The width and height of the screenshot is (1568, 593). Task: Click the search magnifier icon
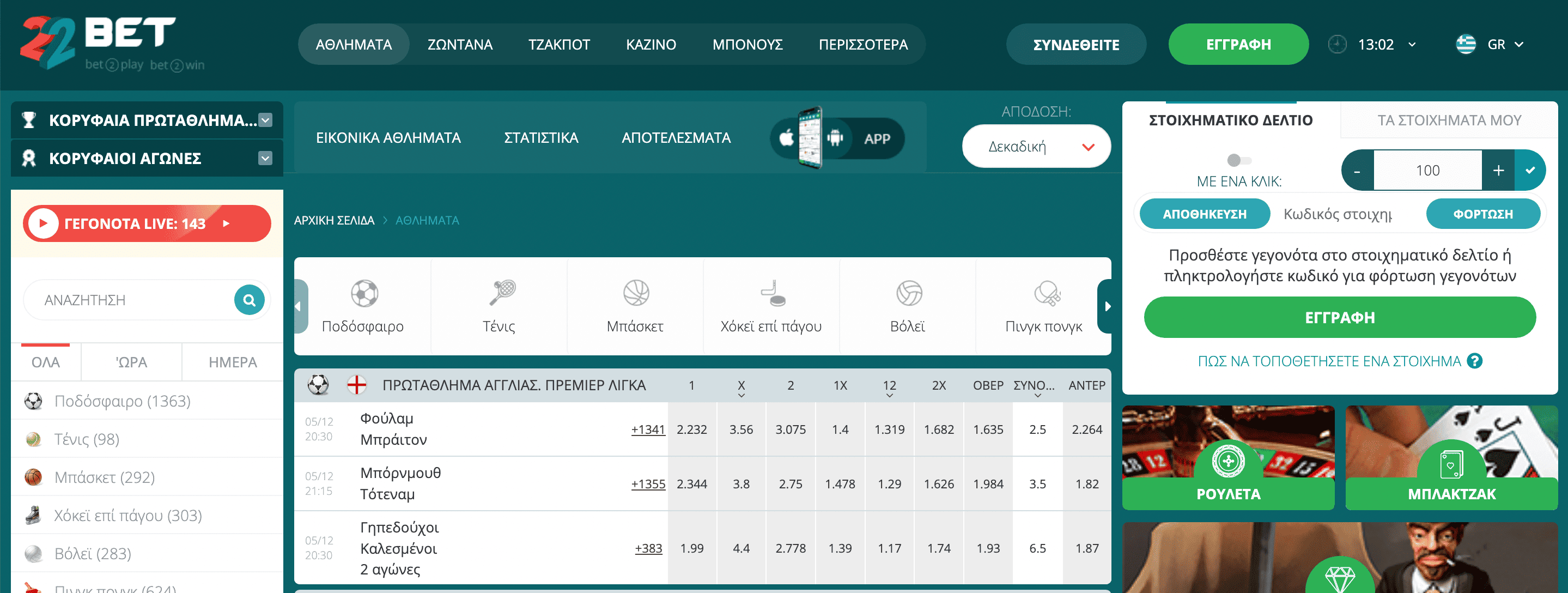[x=249, y=300]
